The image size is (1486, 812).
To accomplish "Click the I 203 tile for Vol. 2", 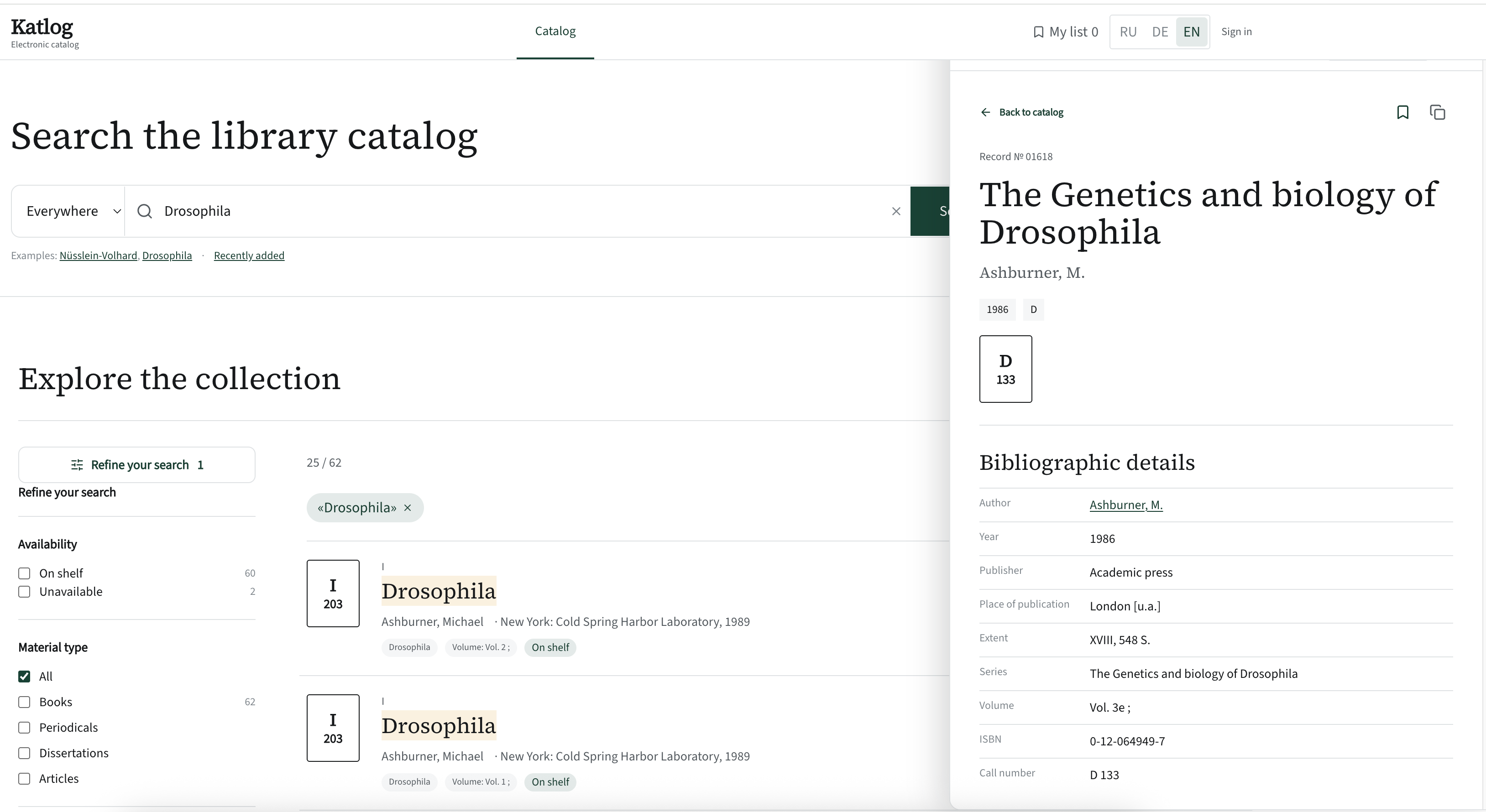I will click(333, 593).
